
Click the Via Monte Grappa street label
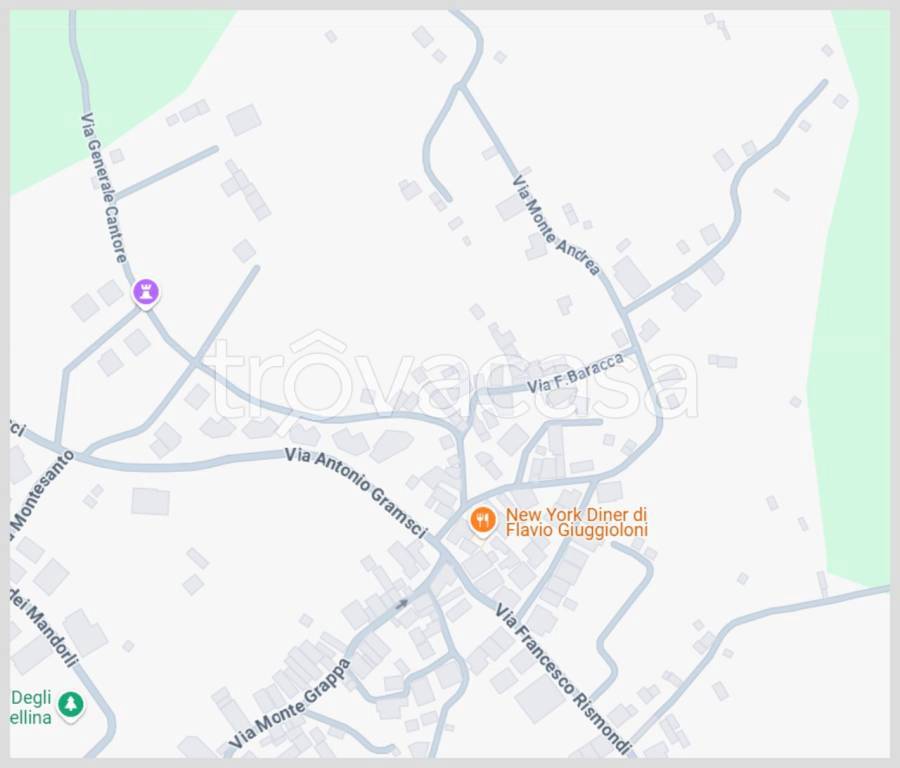(289, 704)
